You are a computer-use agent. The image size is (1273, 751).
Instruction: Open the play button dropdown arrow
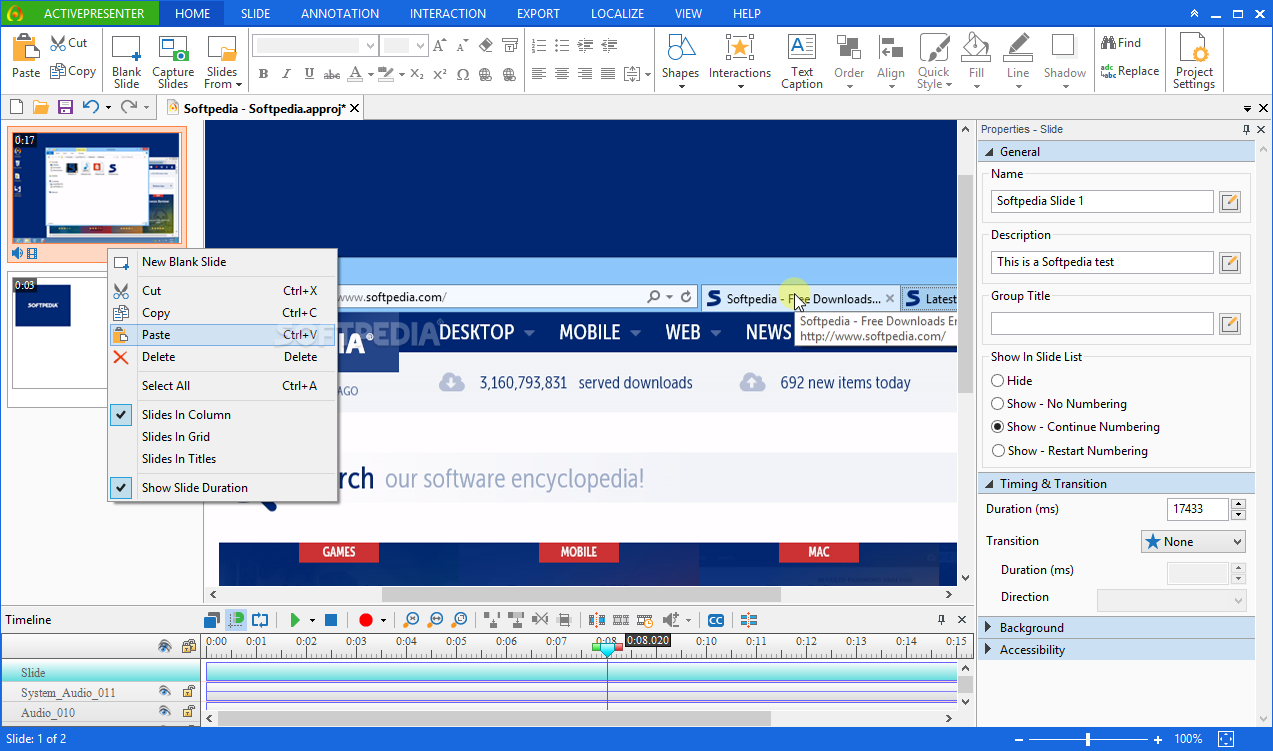coord(313,621)
